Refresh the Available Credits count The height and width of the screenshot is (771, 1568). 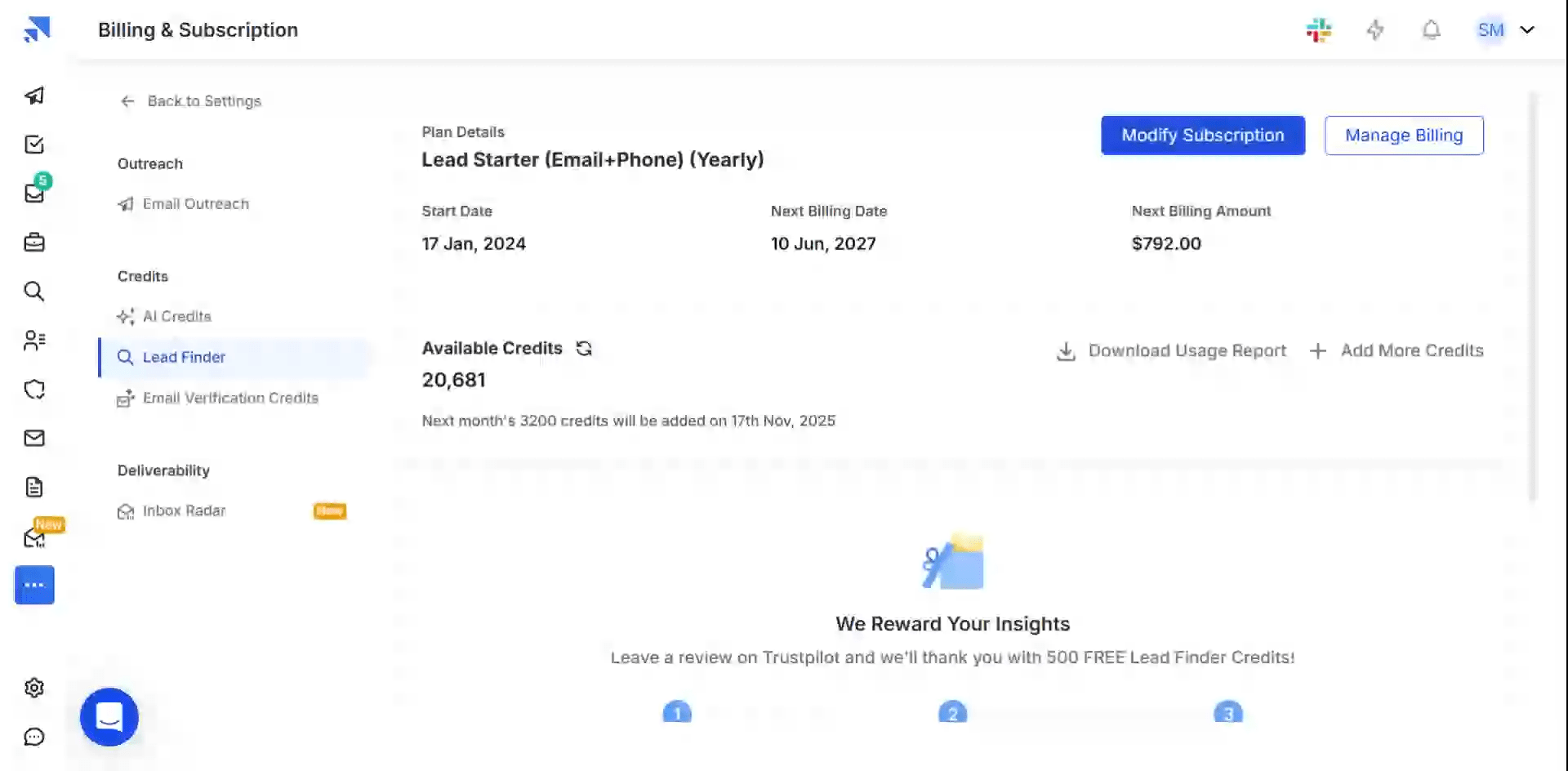point(584,349)
